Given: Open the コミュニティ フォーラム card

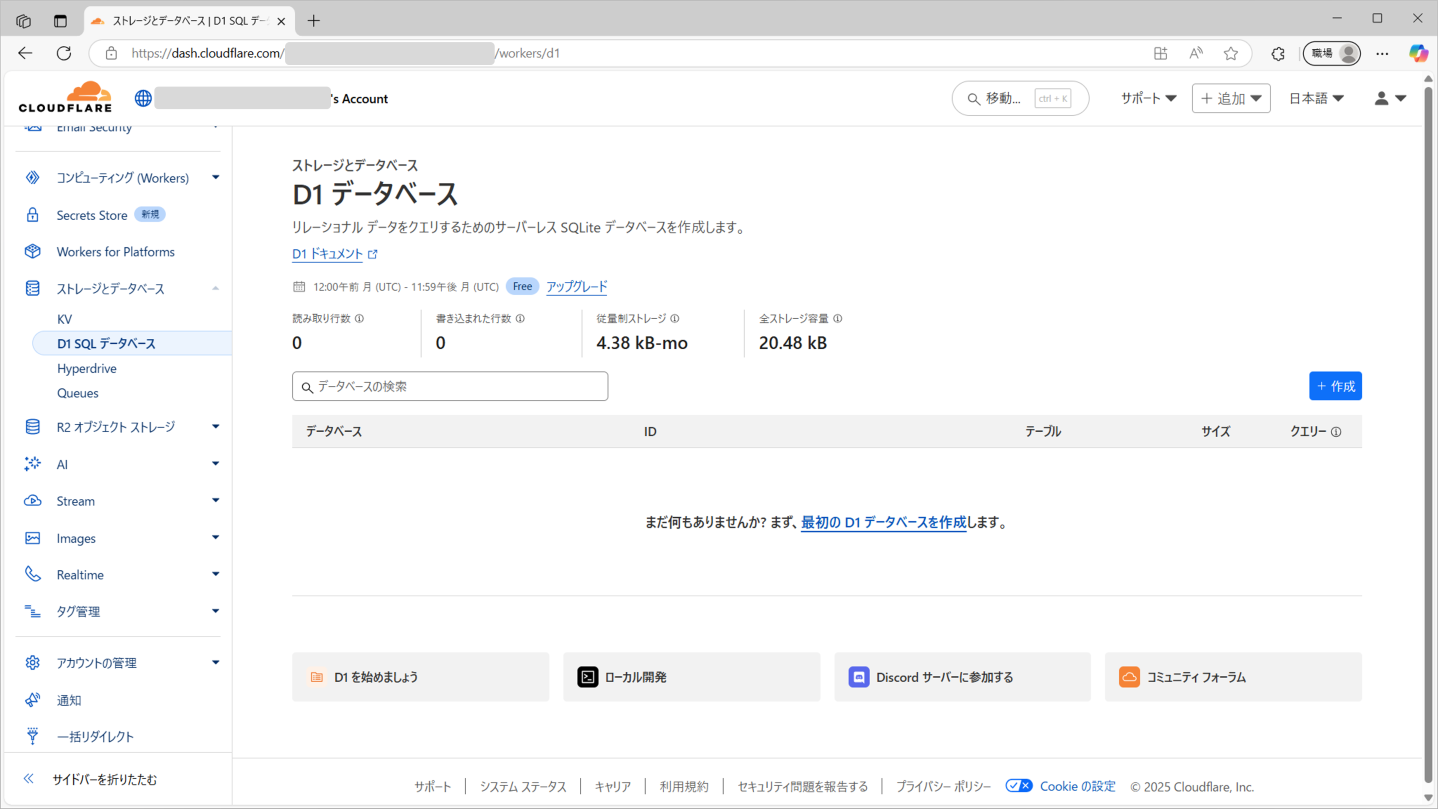Looking at the screenshot, I should point(1233,677).
